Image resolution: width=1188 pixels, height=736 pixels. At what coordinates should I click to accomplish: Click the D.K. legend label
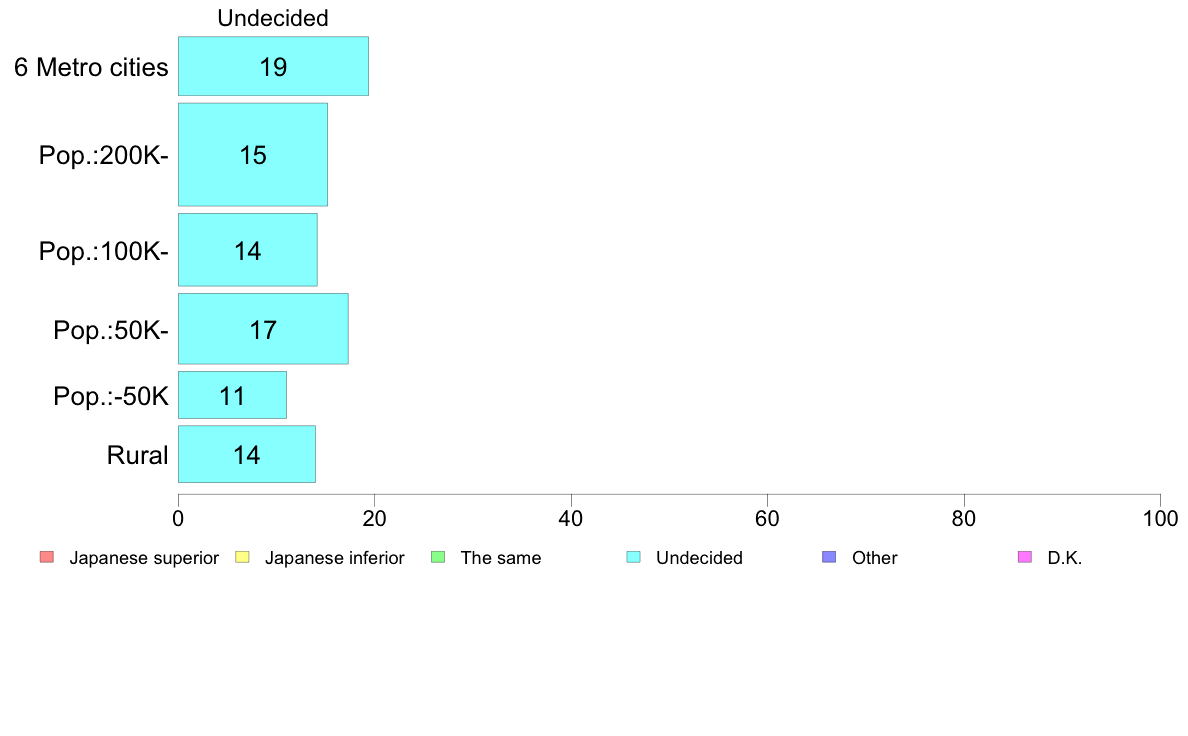coord(1065,558)
